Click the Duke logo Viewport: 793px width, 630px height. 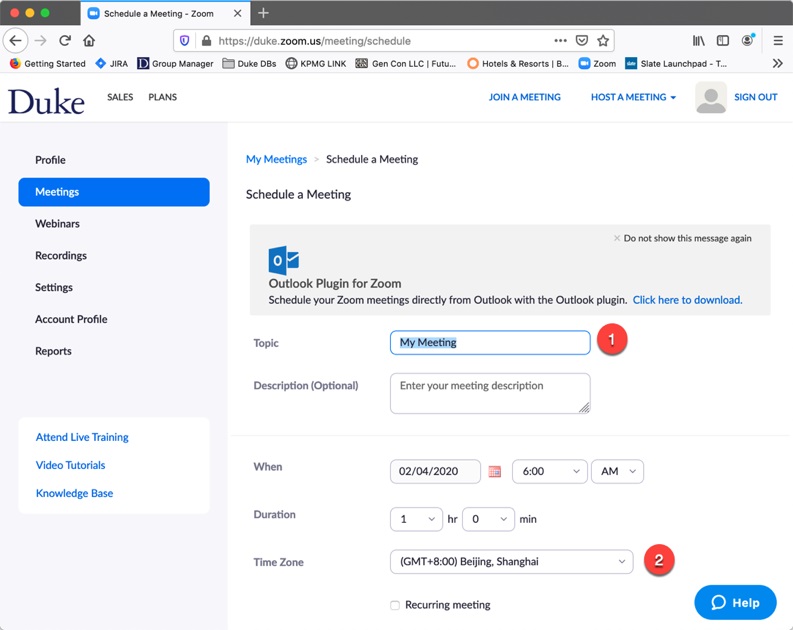coord(46,102)
